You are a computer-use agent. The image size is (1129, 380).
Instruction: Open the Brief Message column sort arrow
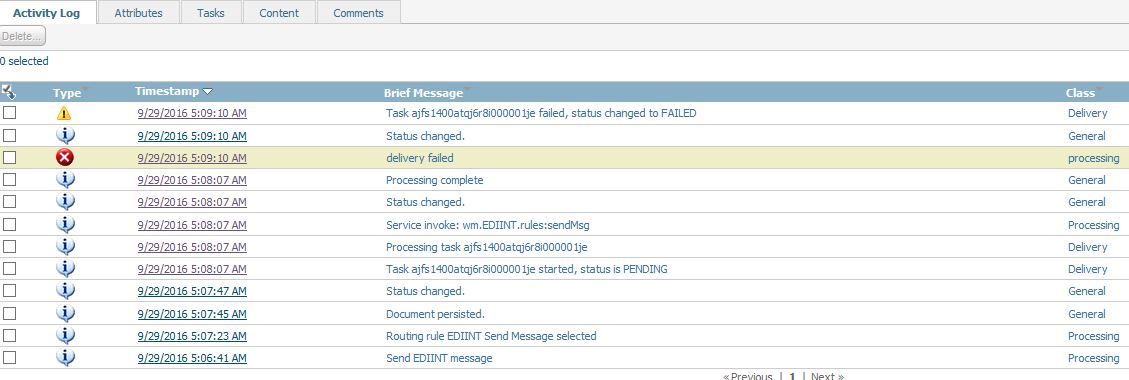467,91
